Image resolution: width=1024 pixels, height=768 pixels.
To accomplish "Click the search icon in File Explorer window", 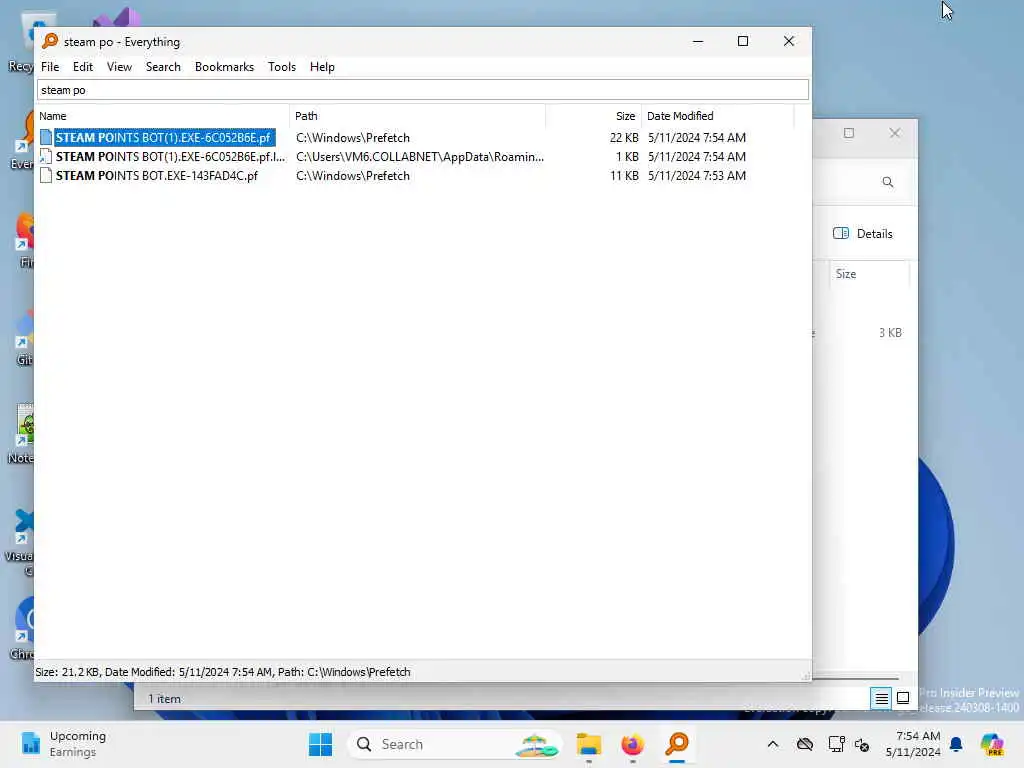I will pos(888,182).
